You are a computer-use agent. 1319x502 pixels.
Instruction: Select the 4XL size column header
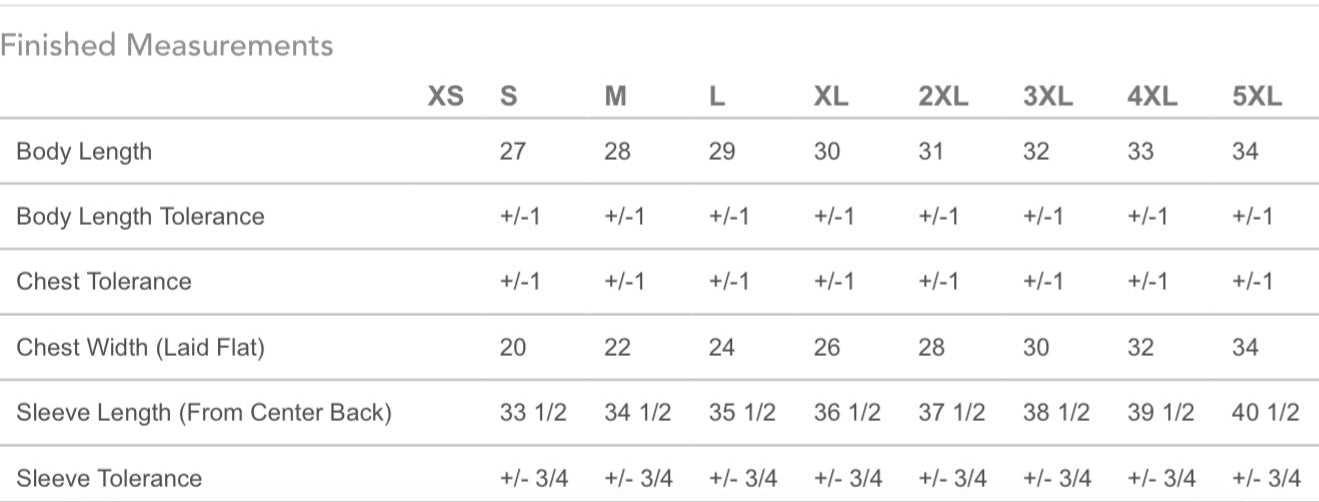[1153, 97]
